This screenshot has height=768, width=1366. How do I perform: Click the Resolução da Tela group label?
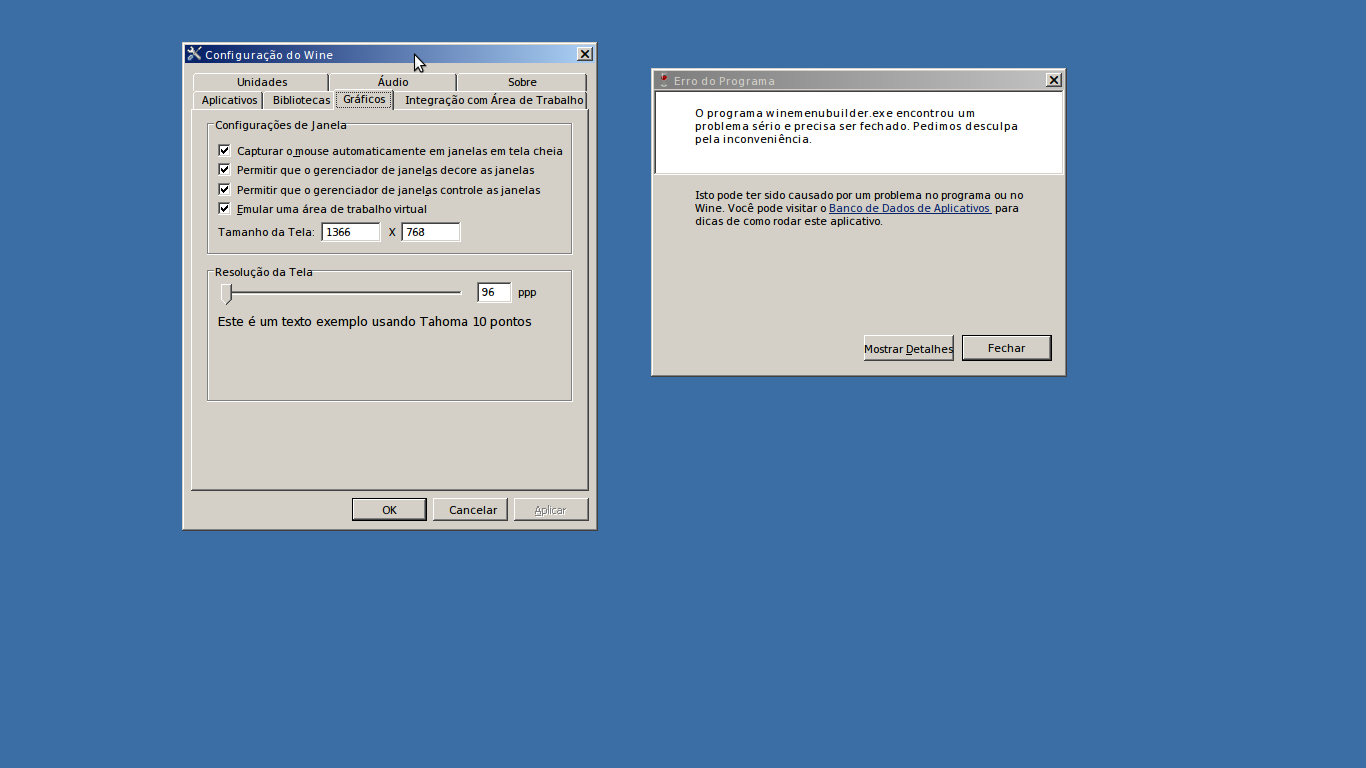tap(264, 272)
